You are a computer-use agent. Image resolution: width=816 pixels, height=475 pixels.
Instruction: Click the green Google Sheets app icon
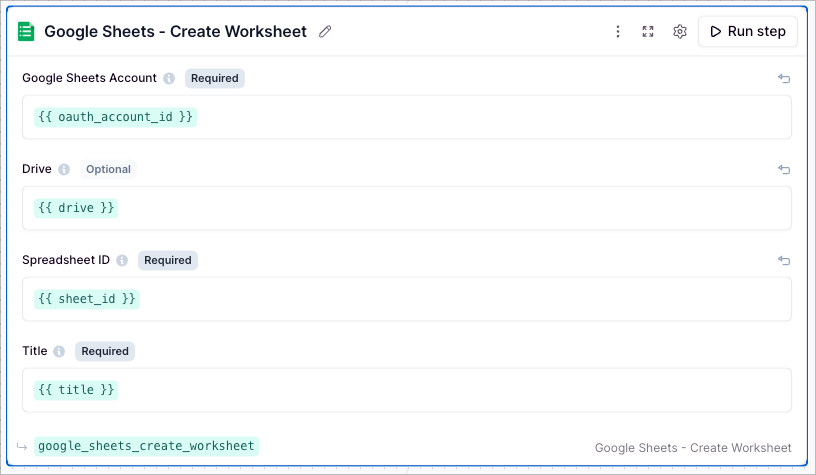[x=26, y=31]
